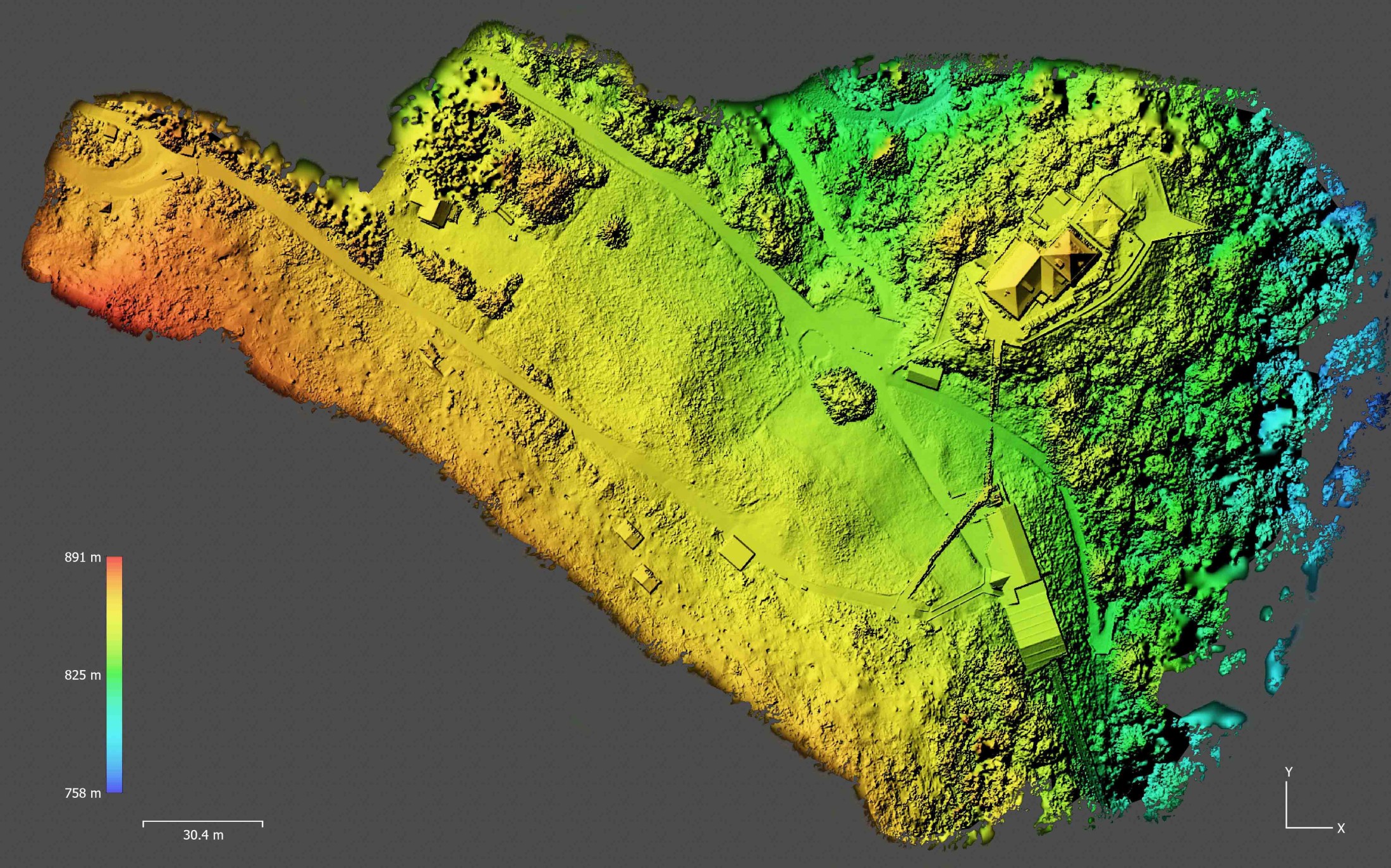The image size is (1391, 868).
Task: Click the 758 m minimum elevation label
Action: tap(82, 793)
